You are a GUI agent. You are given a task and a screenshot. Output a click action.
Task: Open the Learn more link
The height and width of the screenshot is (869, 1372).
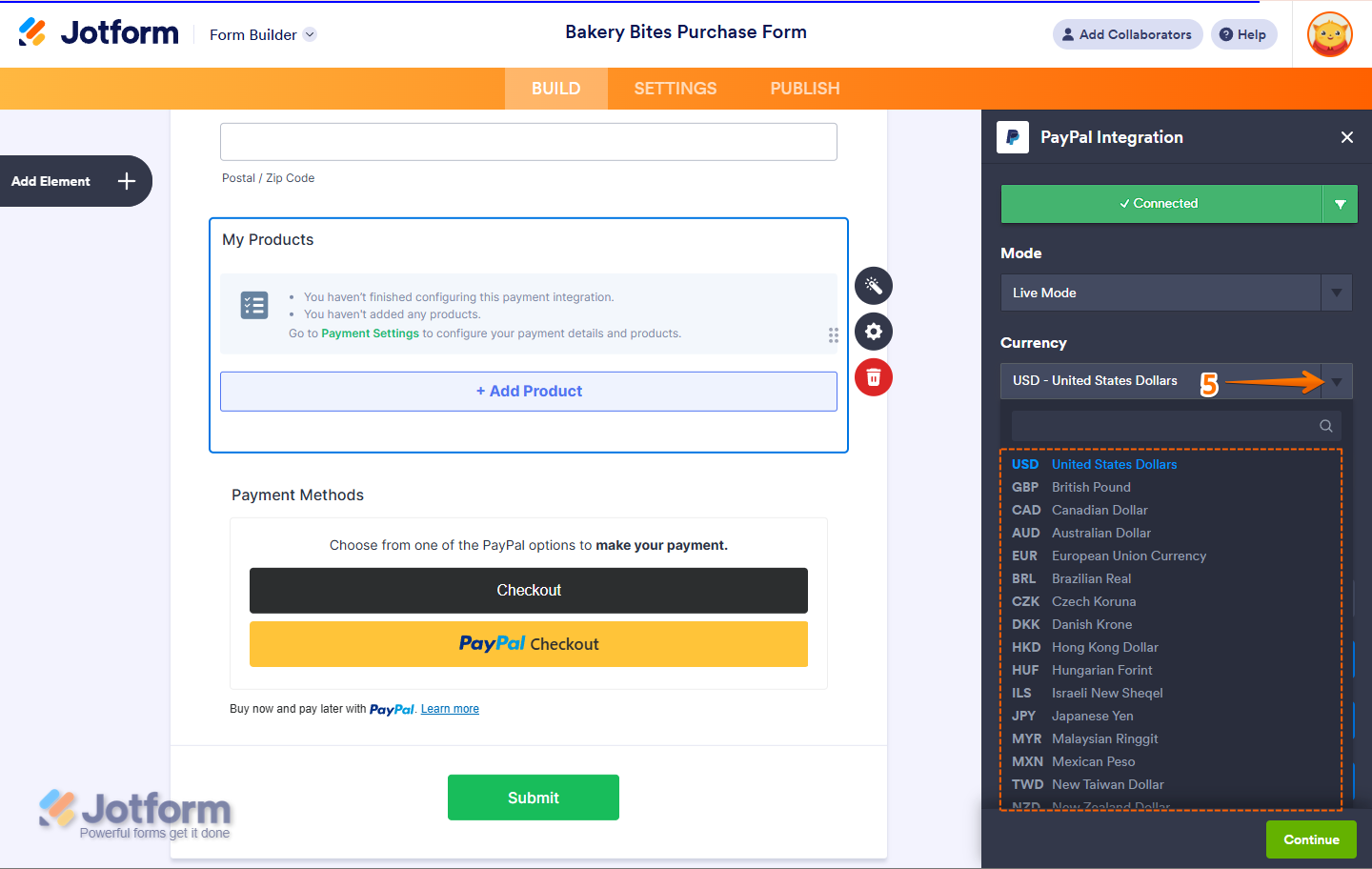(450, 709)
